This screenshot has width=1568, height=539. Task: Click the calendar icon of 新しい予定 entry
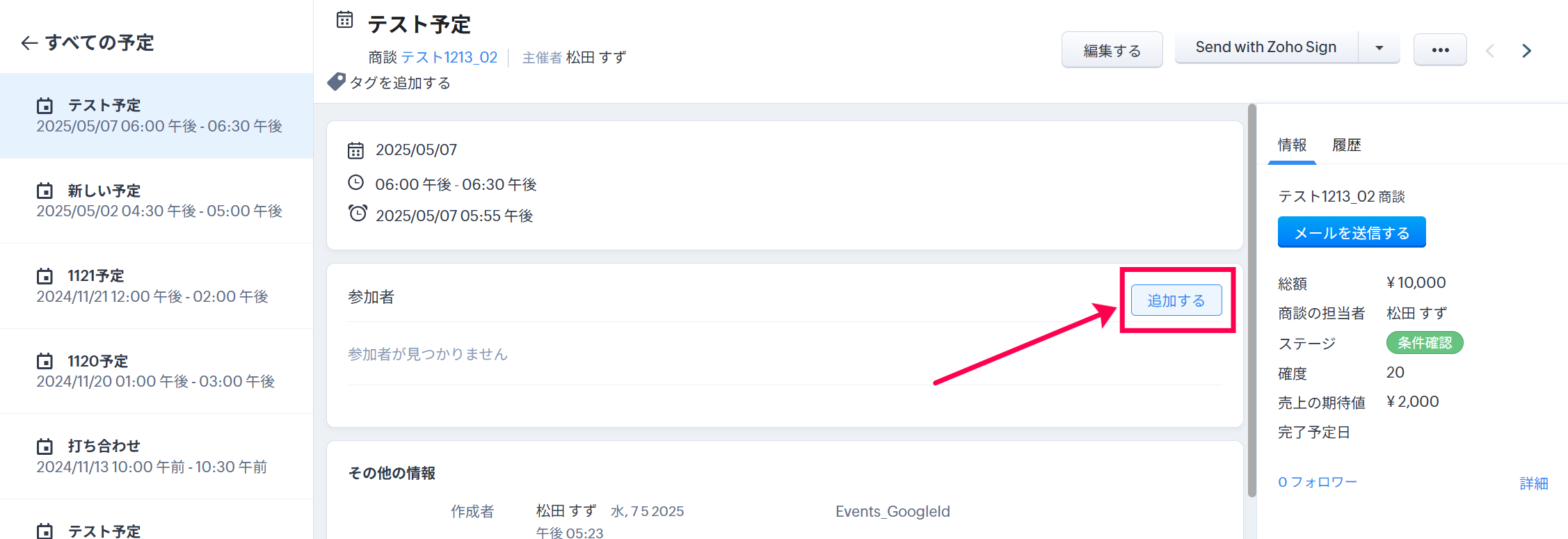click(45, 191)
